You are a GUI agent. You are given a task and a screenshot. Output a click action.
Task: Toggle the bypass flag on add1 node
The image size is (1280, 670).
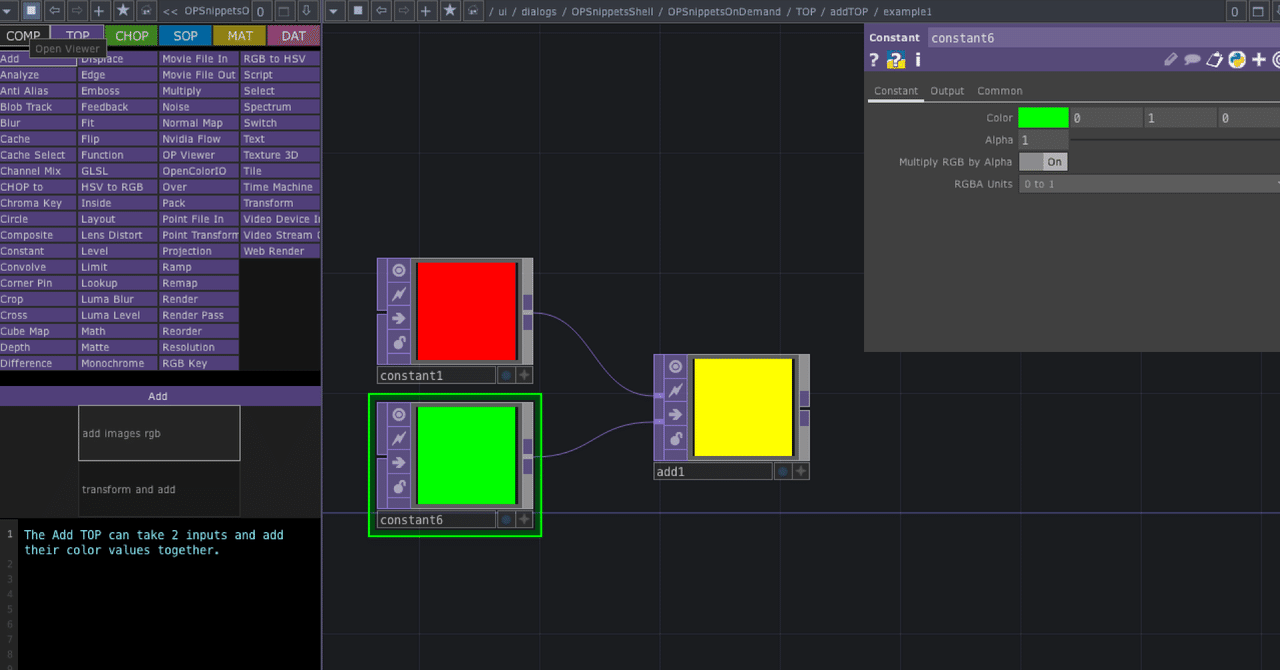[675, 390]
